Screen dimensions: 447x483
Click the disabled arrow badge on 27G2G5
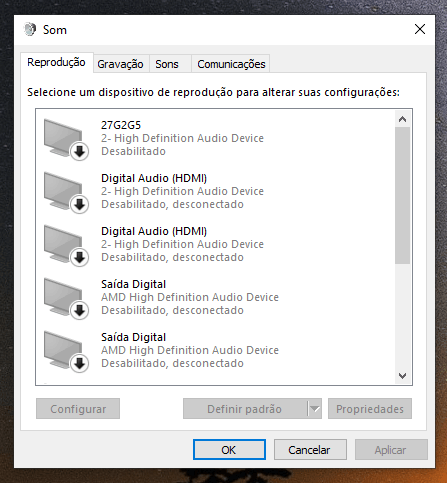pos(79,152)
